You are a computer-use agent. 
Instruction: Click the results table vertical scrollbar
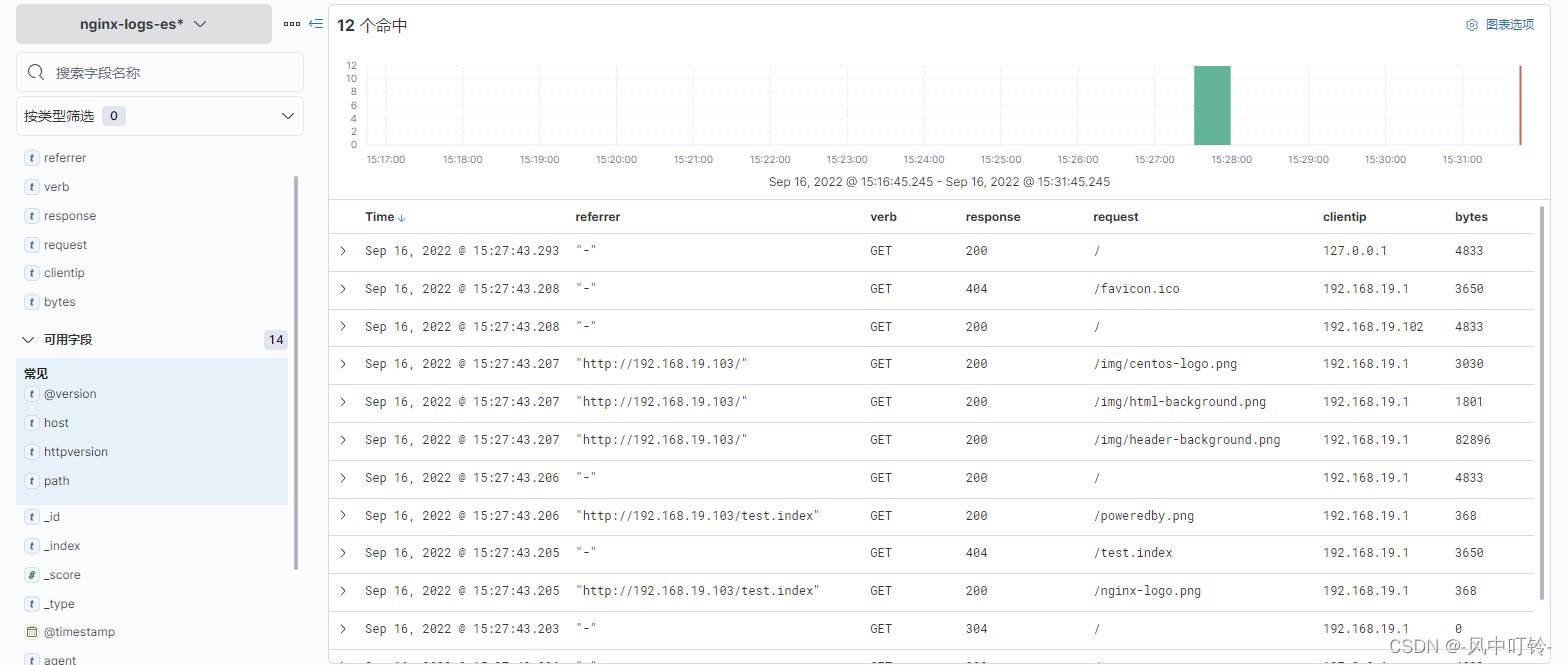click(x=1541, y=404)
